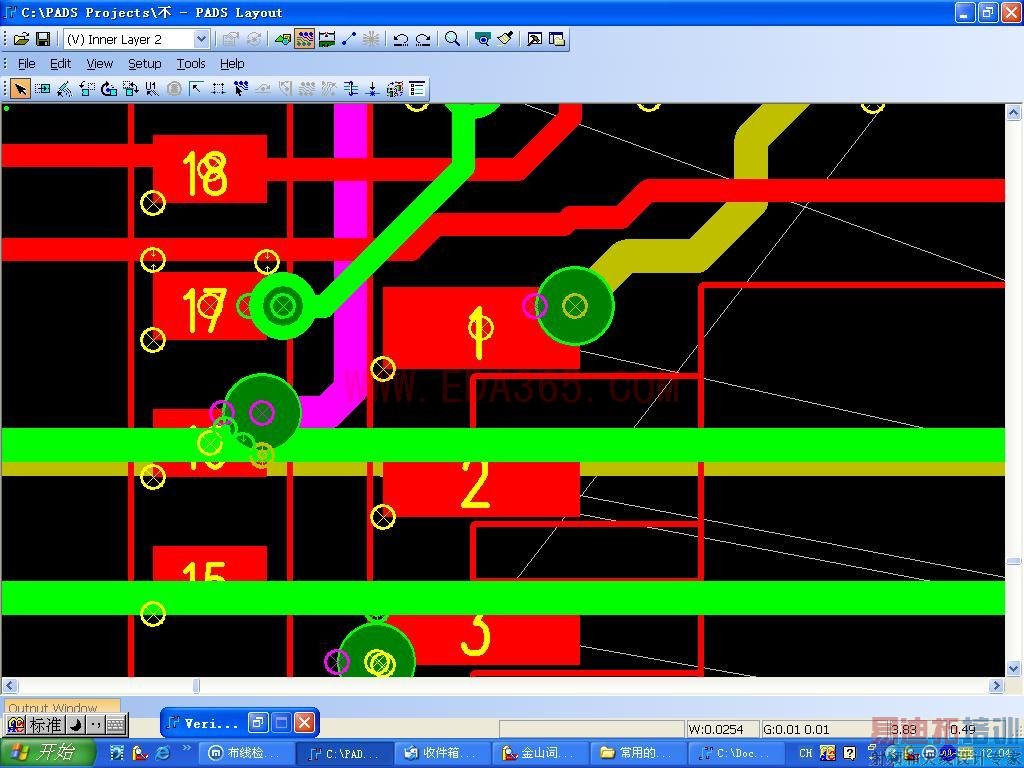1024x768 pixels.
Task: Click the Internet Explorer quick launch icon
Action: coord(163,753)
